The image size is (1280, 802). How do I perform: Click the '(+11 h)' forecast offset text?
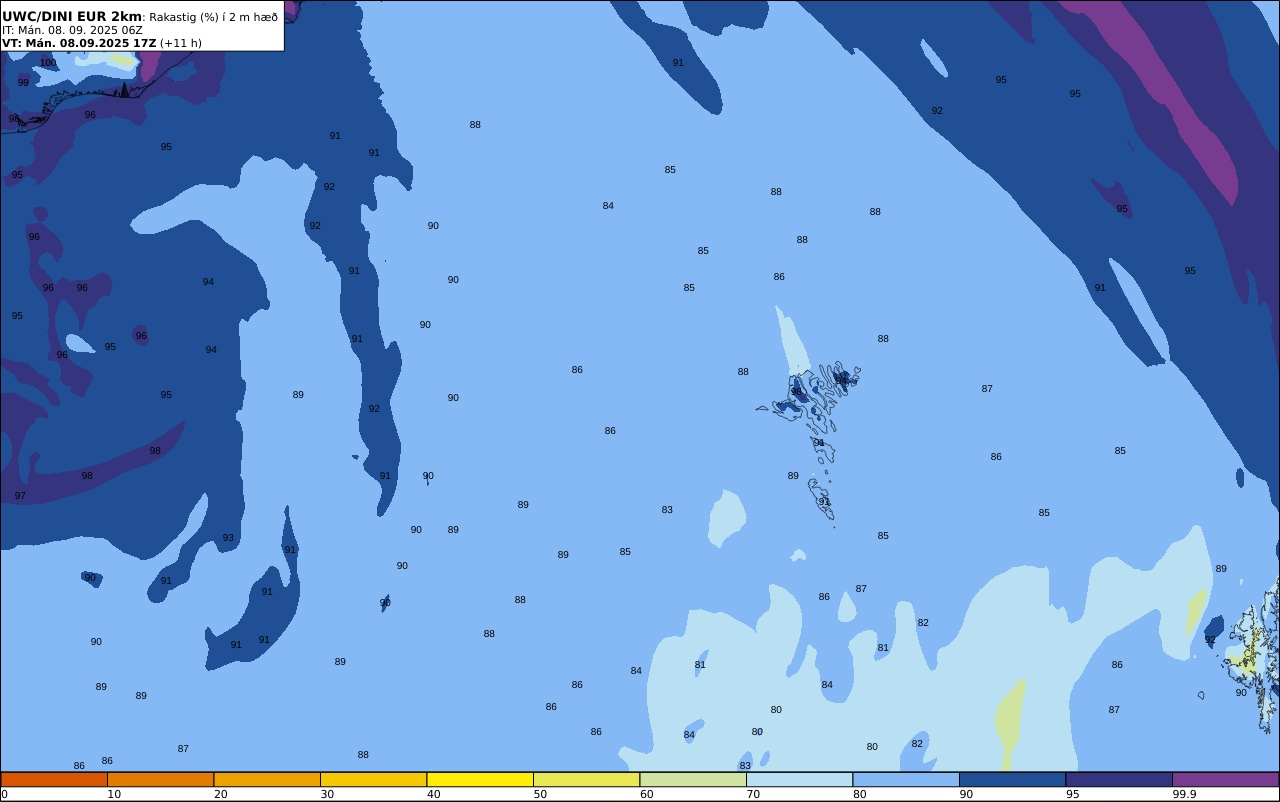pyautogui.click(x=181, y=43)
